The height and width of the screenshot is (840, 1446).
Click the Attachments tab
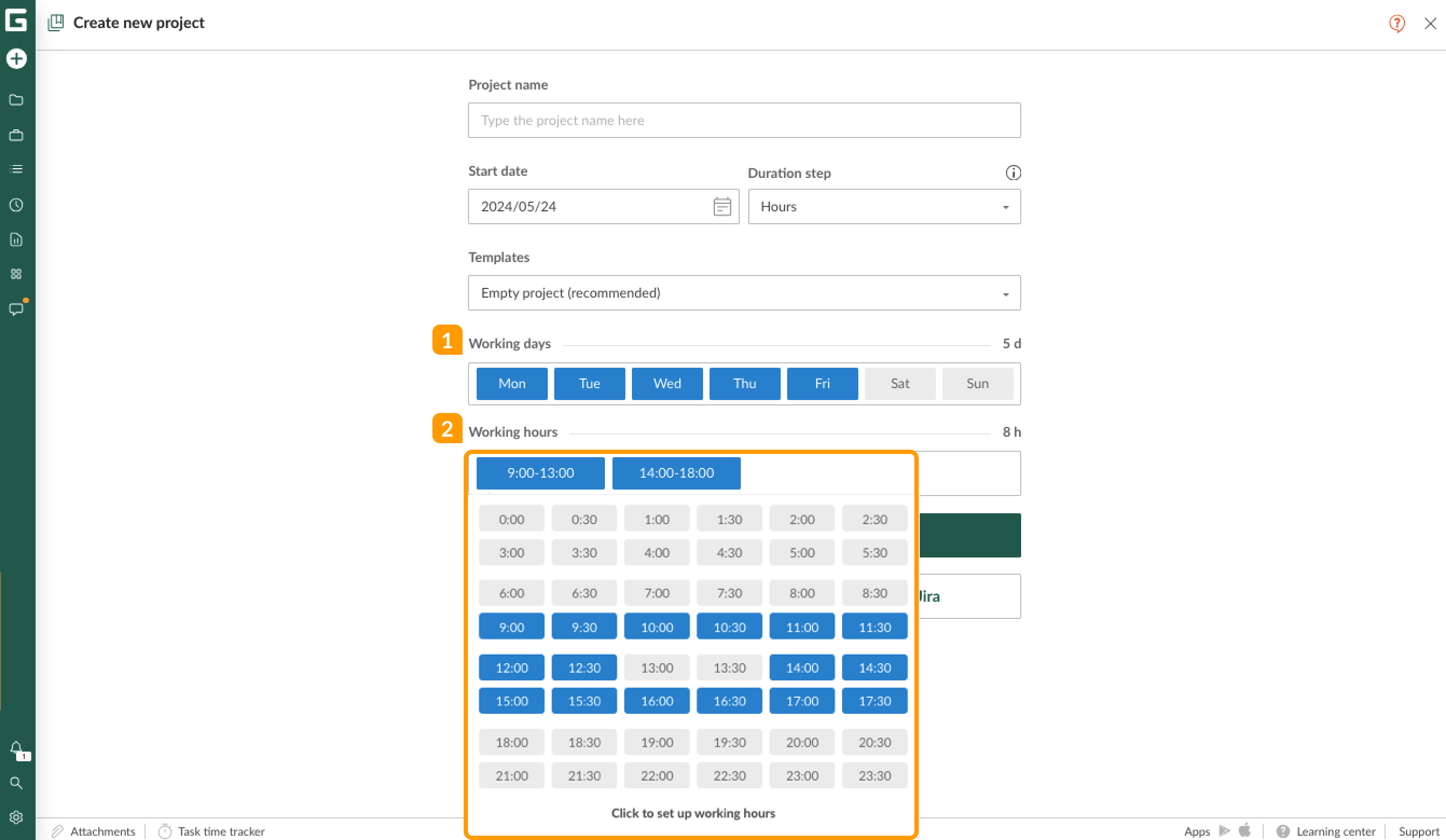pyautogui.click(x=94, y=831)
